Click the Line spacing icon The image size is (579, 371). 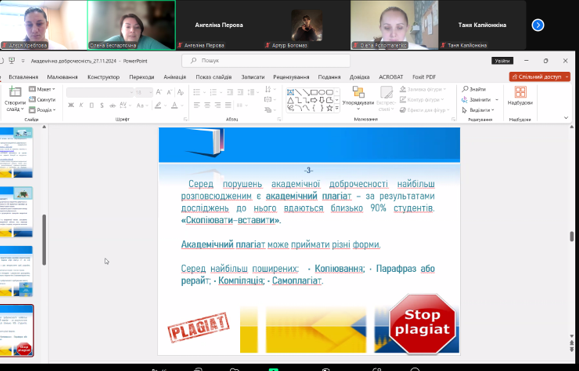click(251, 92)
